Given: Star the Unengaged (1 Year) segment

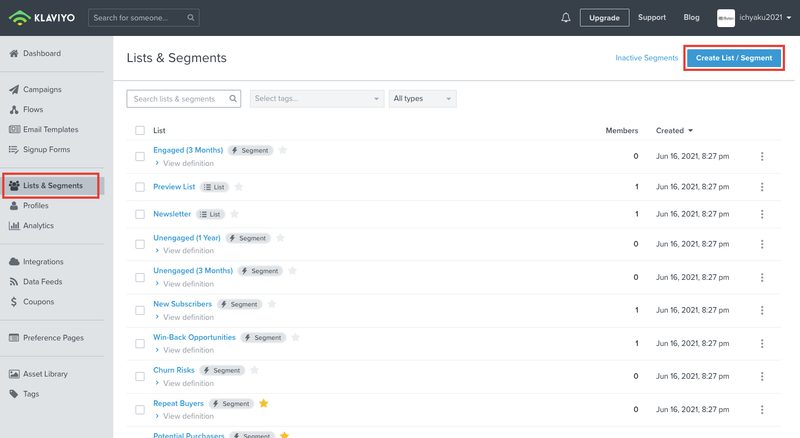Looking at the screenshot, I should (x=280, y=238).
